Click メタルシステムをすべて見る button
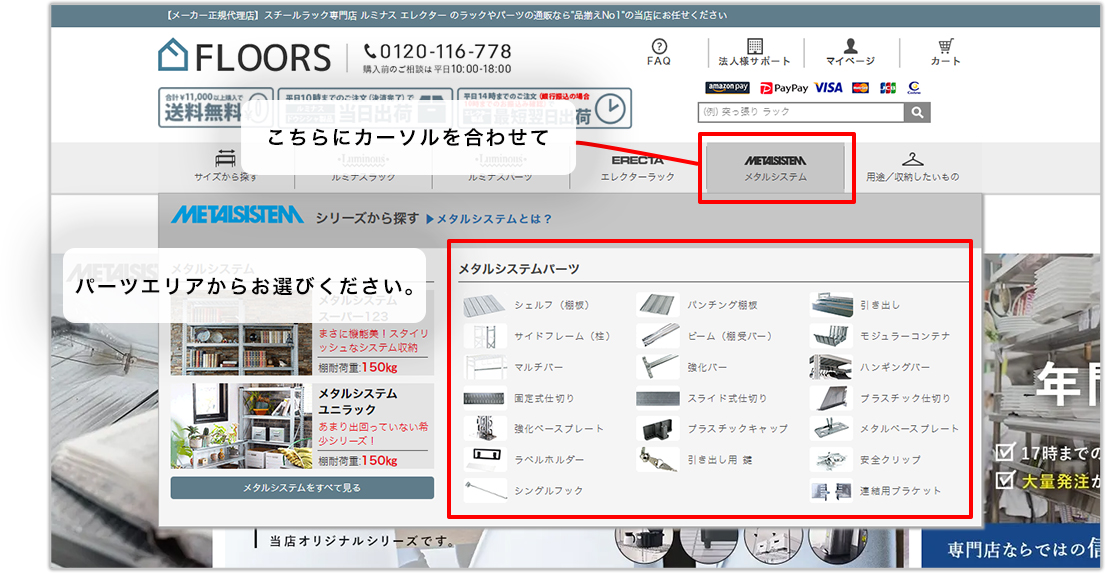The image size is (1106, 573). [x=302, y=488]
